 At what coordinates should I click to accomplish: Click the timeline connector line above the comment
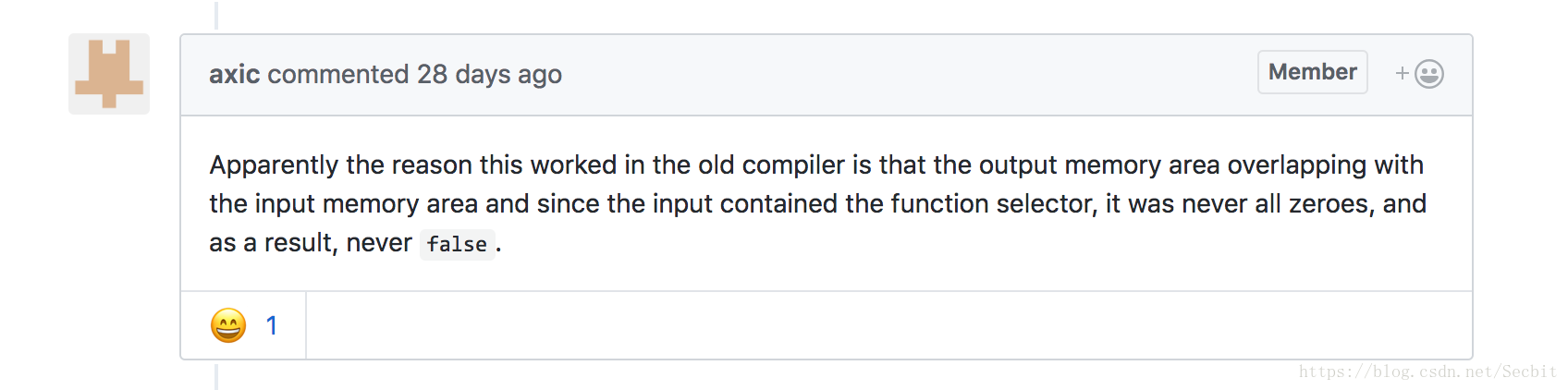[216, 15]
